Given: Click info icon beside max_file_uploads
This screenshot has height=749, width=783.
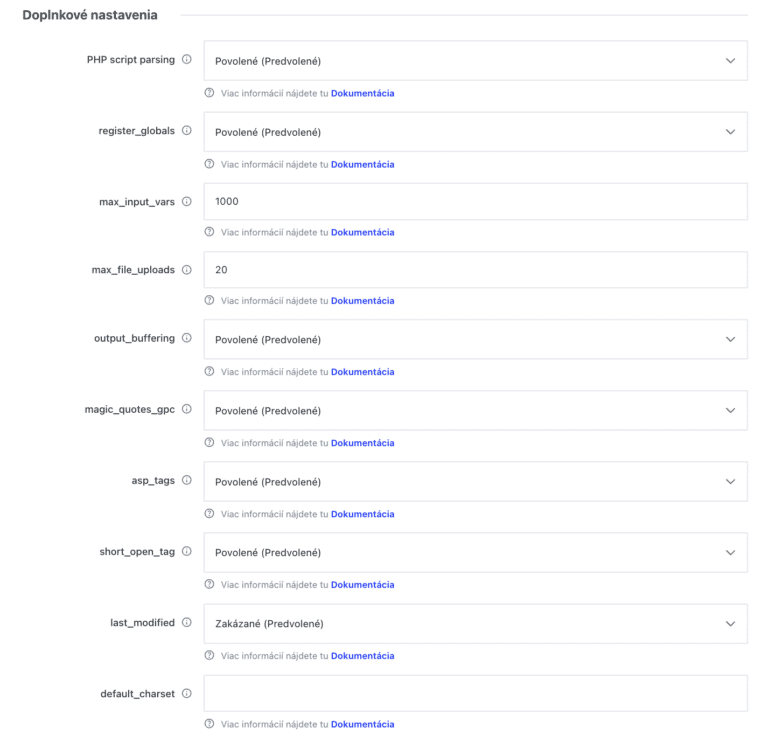Looking at the screenshot, I should [187, 270].
